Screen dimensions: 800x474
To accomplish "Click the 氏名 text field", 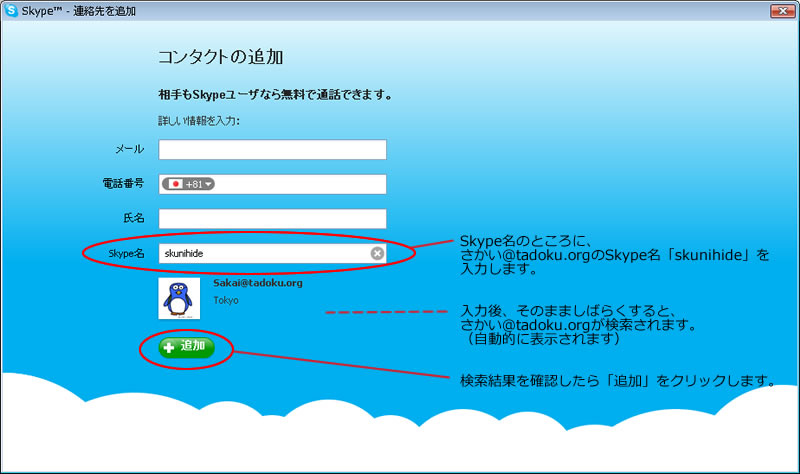I will (272, 218).
